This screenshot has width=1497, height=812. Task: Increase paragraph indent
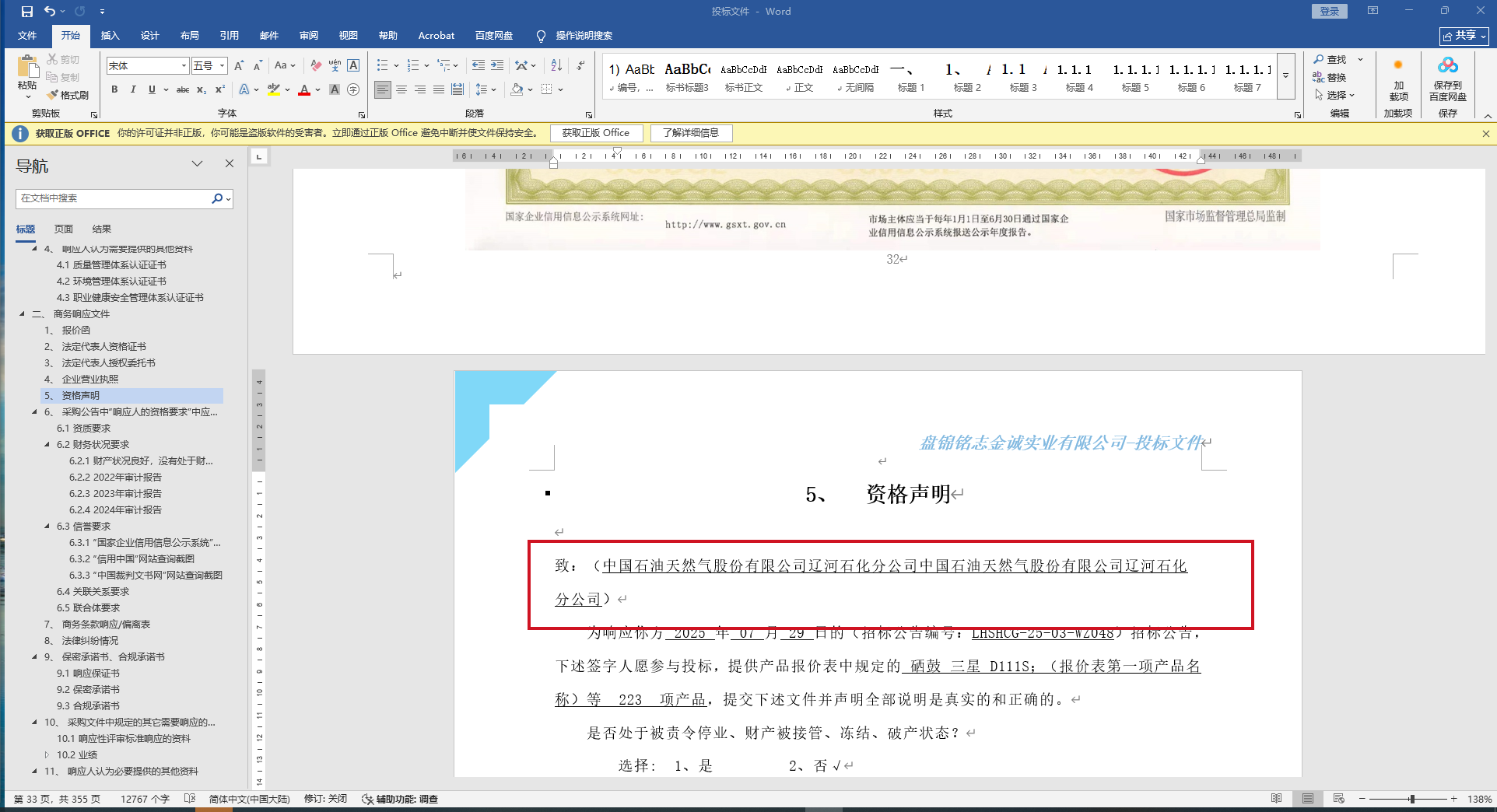click(x=497, y=66)
